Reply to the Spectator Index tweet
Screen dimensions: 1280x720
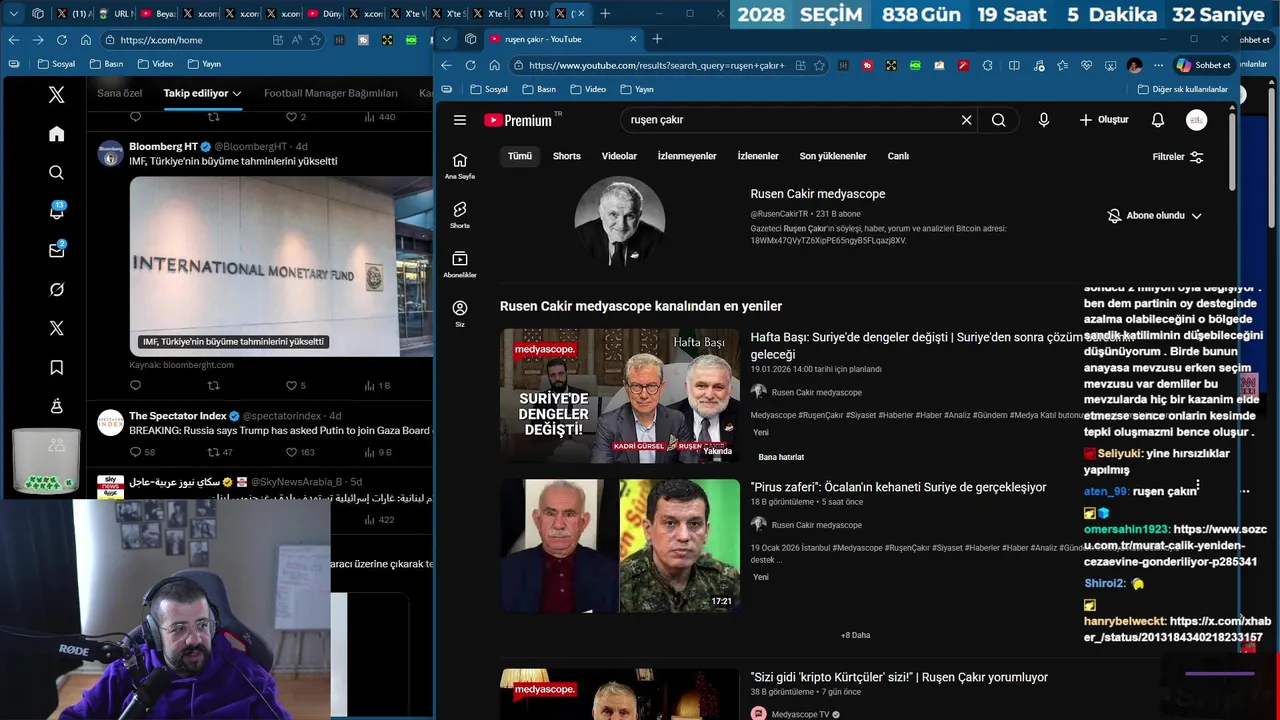tap(136, 452)
